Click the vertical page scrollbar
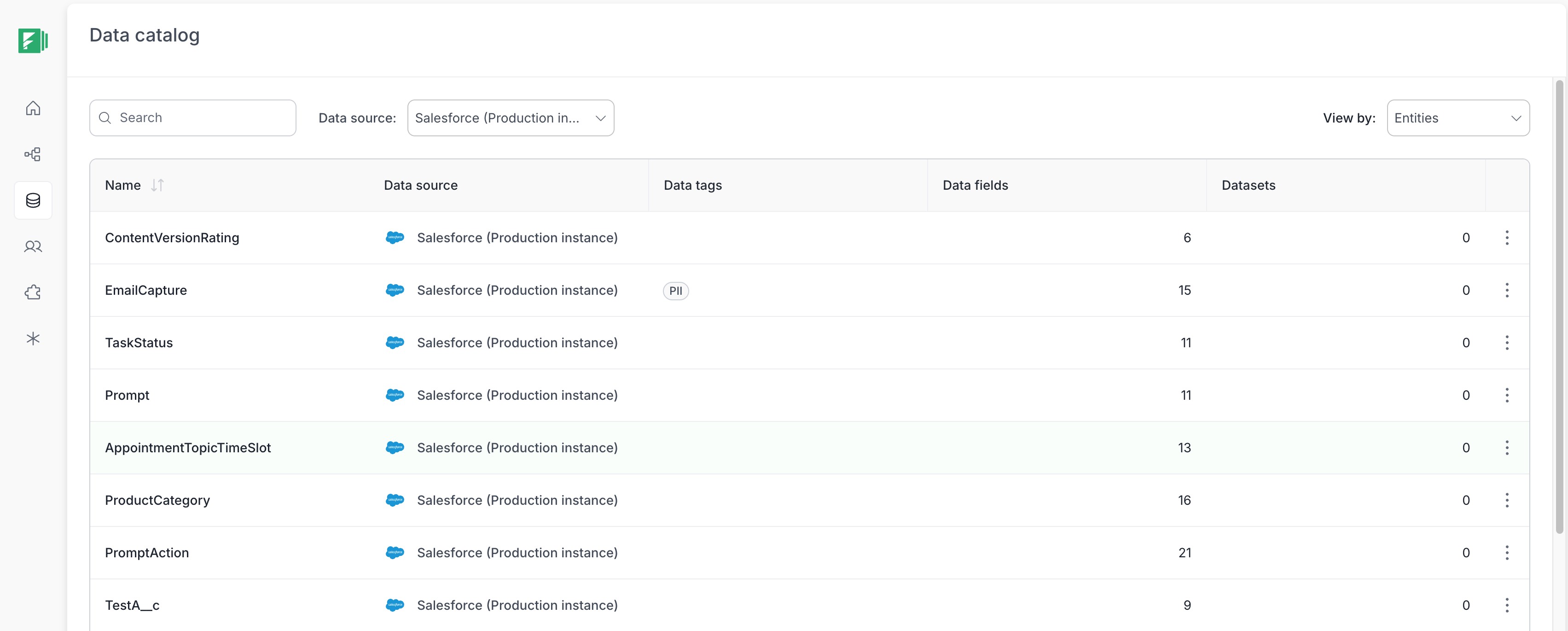The height and width of the screenshot is (631, 1568). tap(1559, 304)
